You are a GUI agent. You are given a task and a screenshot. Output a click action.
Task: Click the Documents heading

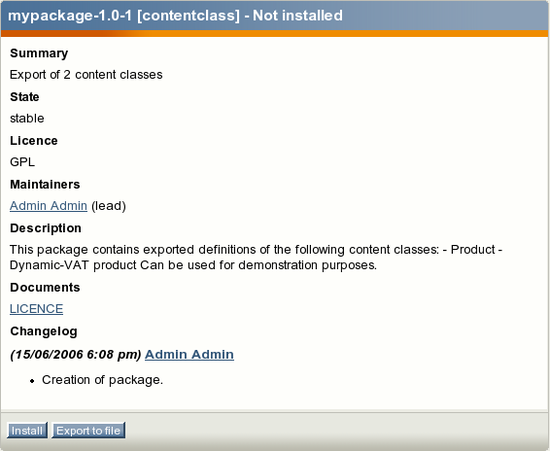(x=45, y=288)
